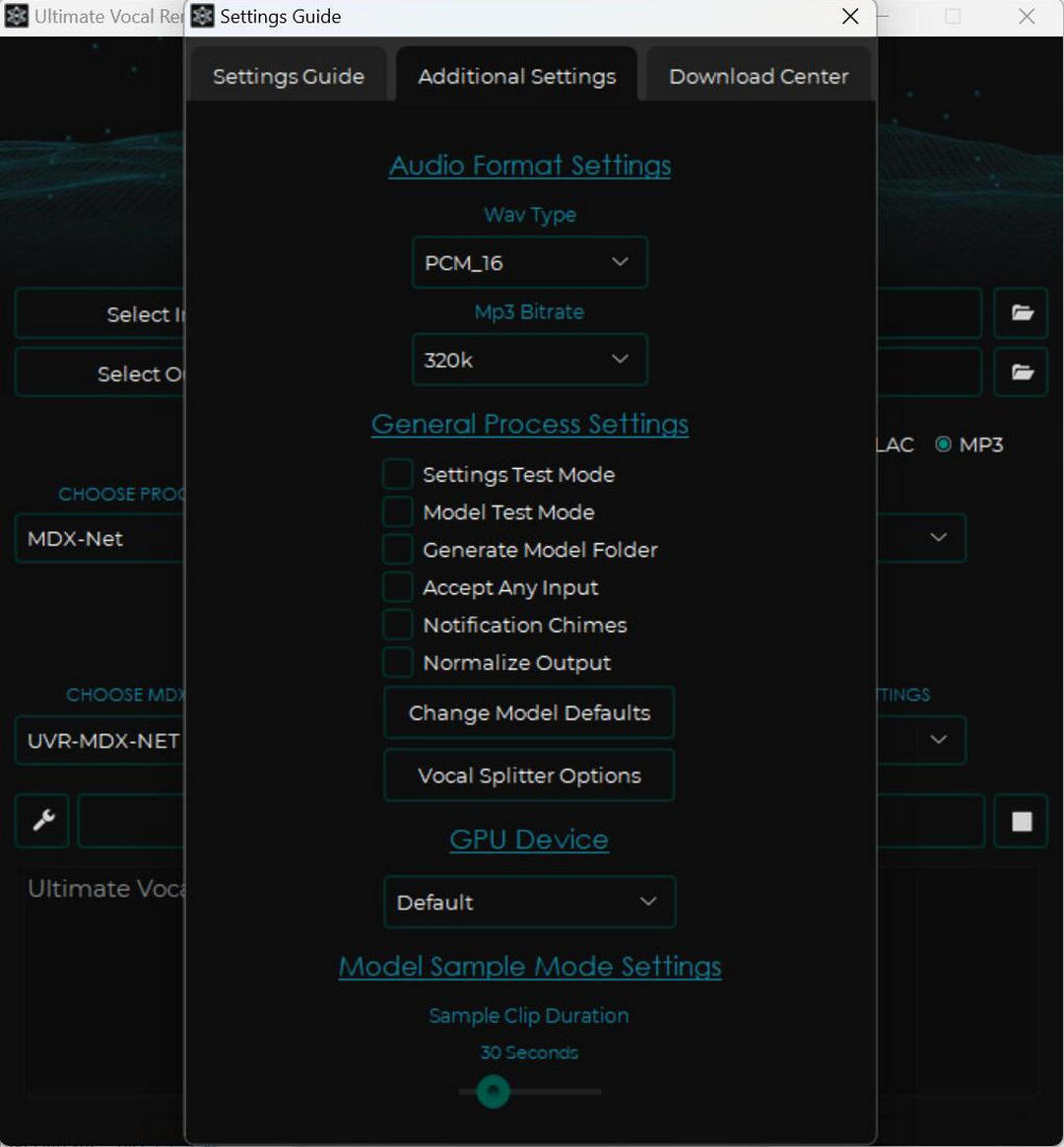The image size is (1064, 1147).
Task: Enable the Accept Any Input checkbox
Action: click(398, 588)
